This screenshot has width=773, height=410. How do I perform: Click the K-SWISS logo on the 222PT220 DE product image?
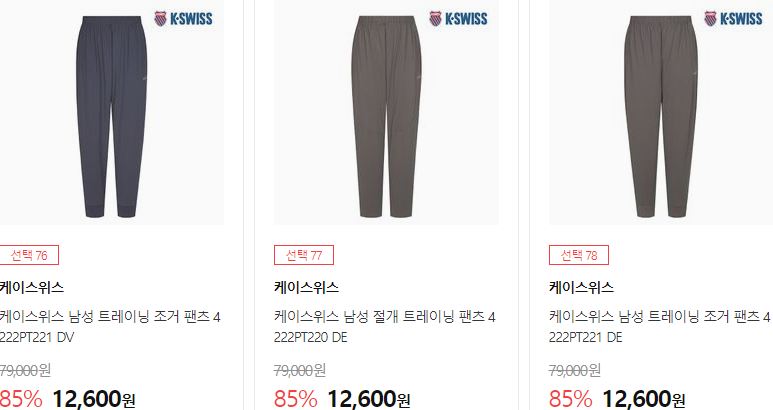(458, 19)
